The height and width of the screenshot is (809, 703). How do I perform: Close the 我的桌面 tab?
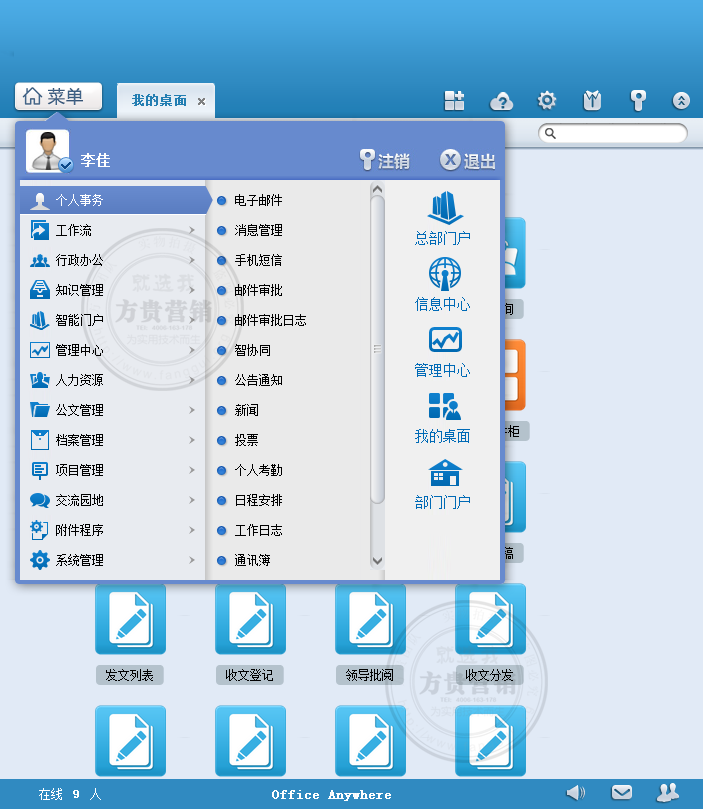click(x=202, y=102)
